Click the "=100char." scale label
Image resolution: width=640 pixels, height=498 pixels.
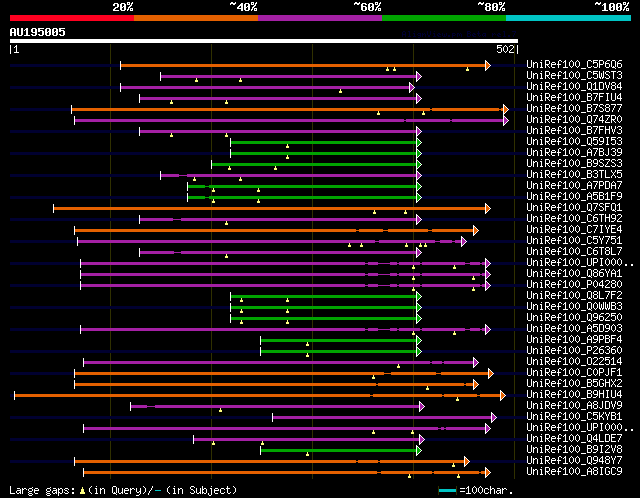point(486,490)
